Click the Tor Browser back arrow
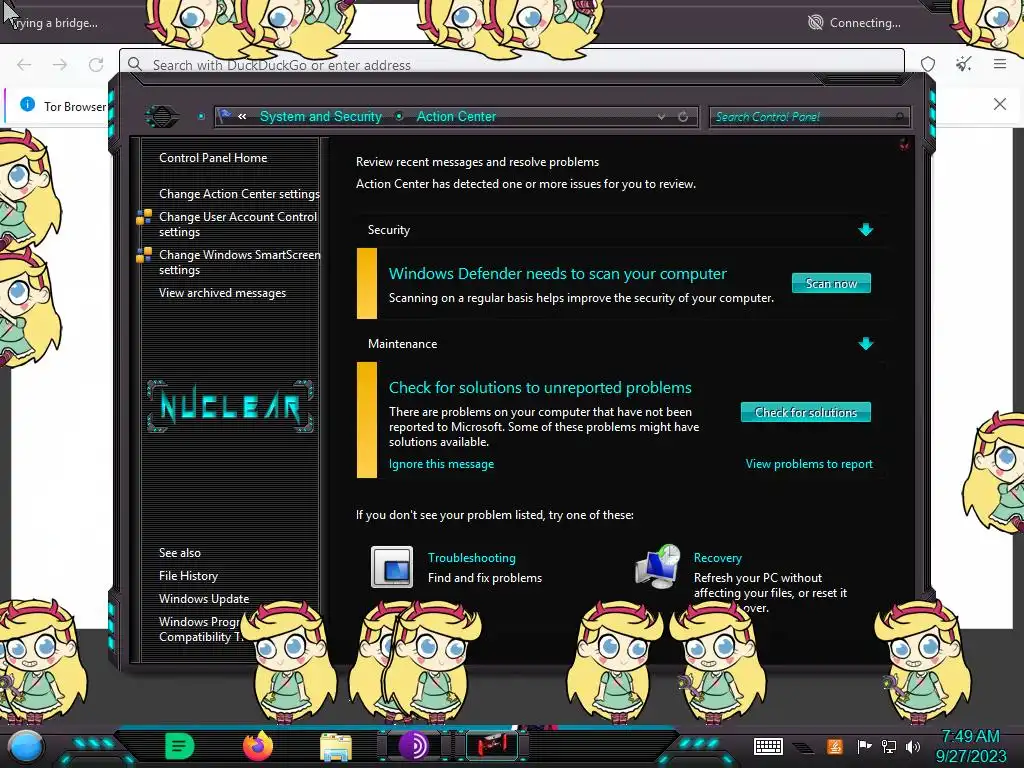Viewport: 1024px width, 768px height. (24, 64)
